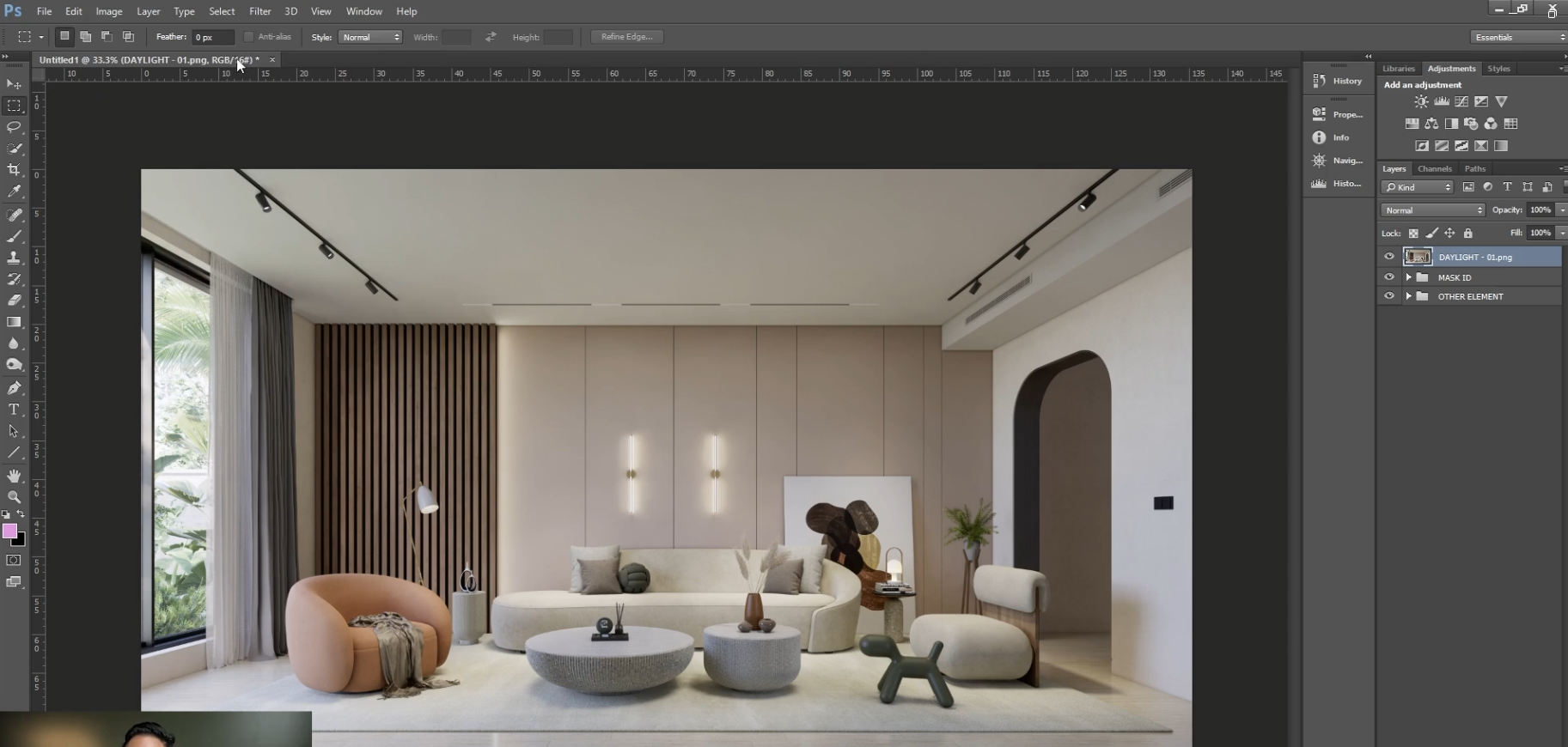The height and width of the screenshot is (747, 1568).
Task: Open the Essentials workspace dropdown
Action: pyautogui.click(x=1518, y=37)
